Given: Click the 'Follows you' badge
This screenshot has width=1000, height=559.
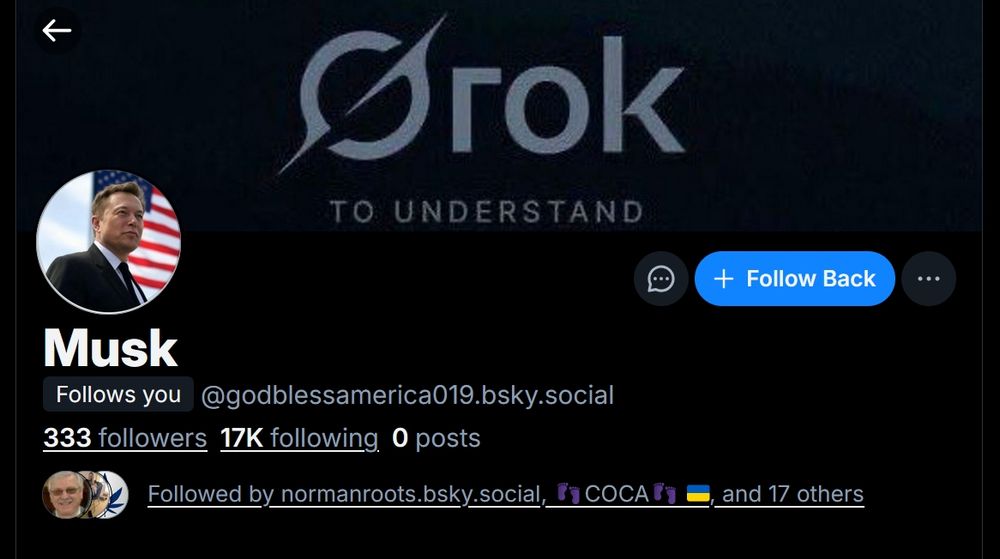Looking at the screenshot, I should point(118,395).
